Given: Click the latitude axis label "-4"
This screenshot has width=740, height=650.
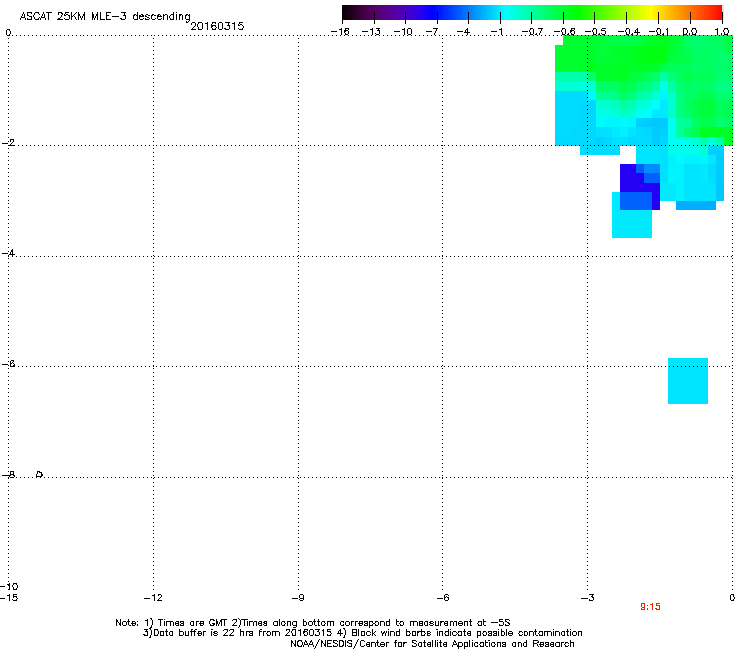Looking at the screenshot, I should [x=8, y=253].
